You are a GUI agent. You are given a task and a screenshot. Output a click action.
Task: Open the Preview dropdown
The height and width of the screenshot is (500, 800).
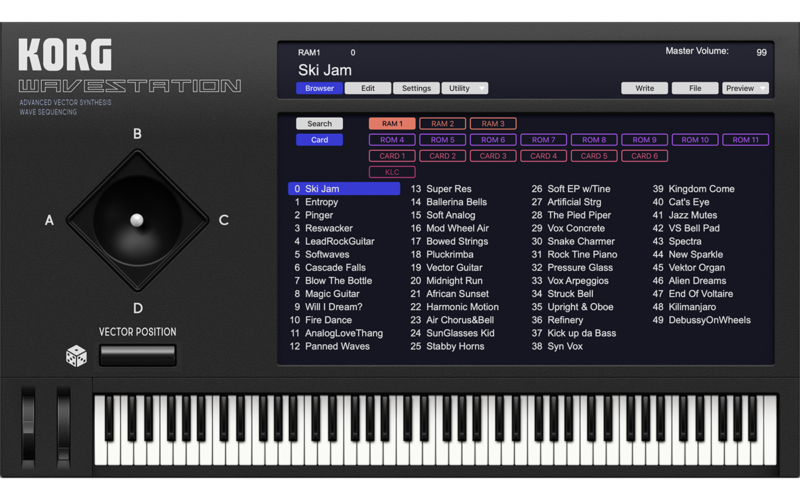745,88
